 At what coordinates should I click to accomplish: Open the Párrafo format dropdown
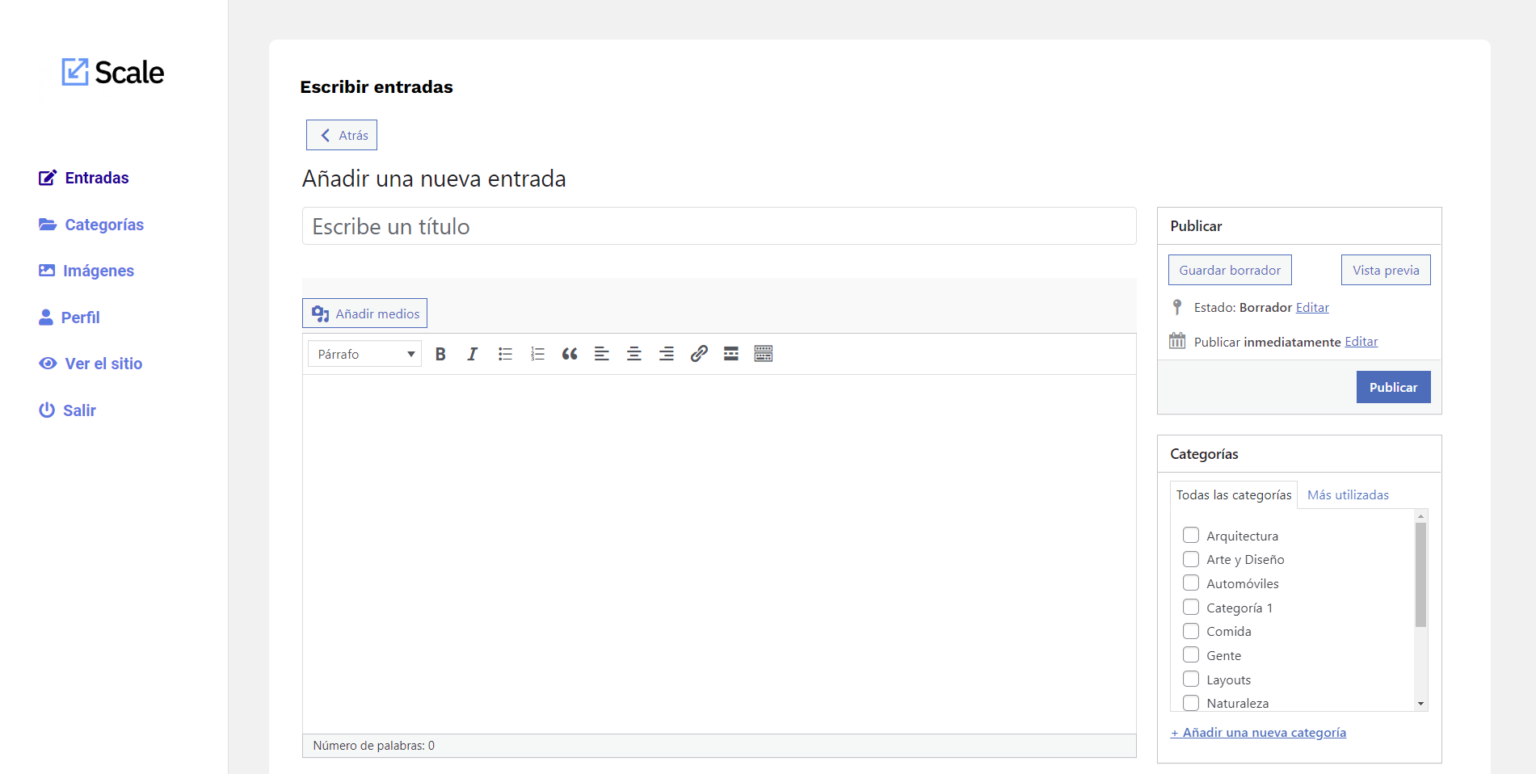364,353
